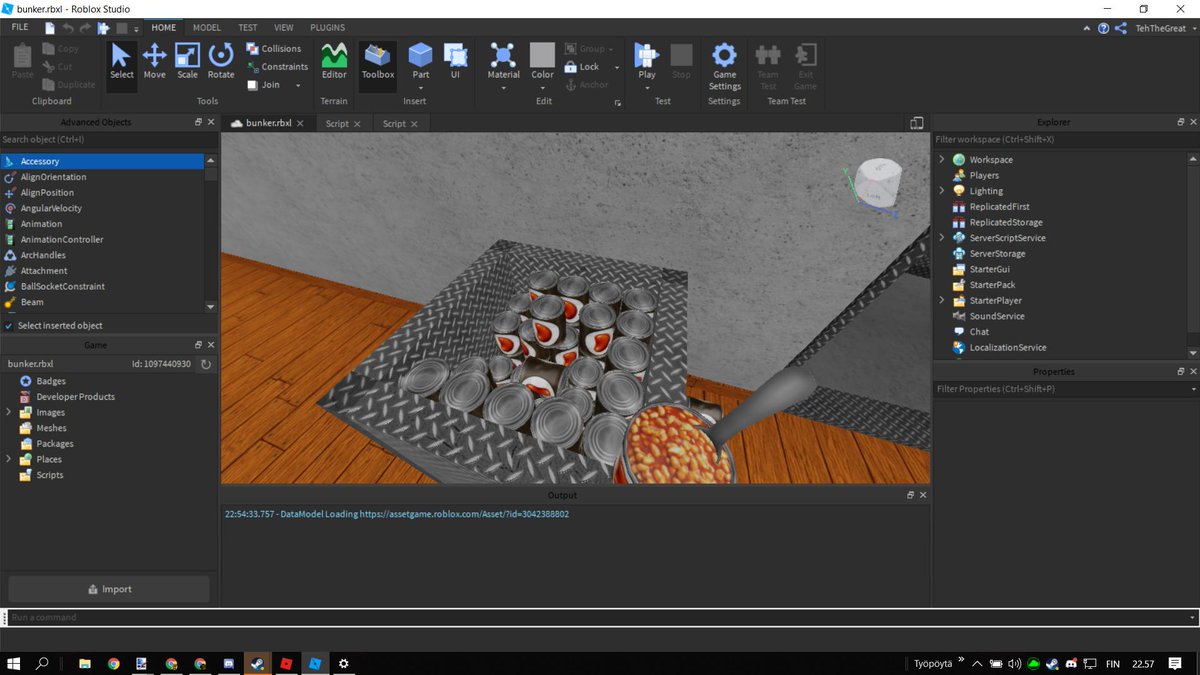
Task: Open TehTheGreat account menu
Action: coord(1166,28)
